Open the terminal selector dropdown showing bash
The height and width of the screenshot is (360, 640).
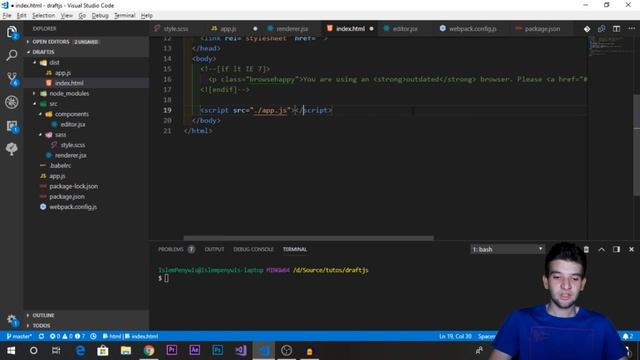point(507,249)
